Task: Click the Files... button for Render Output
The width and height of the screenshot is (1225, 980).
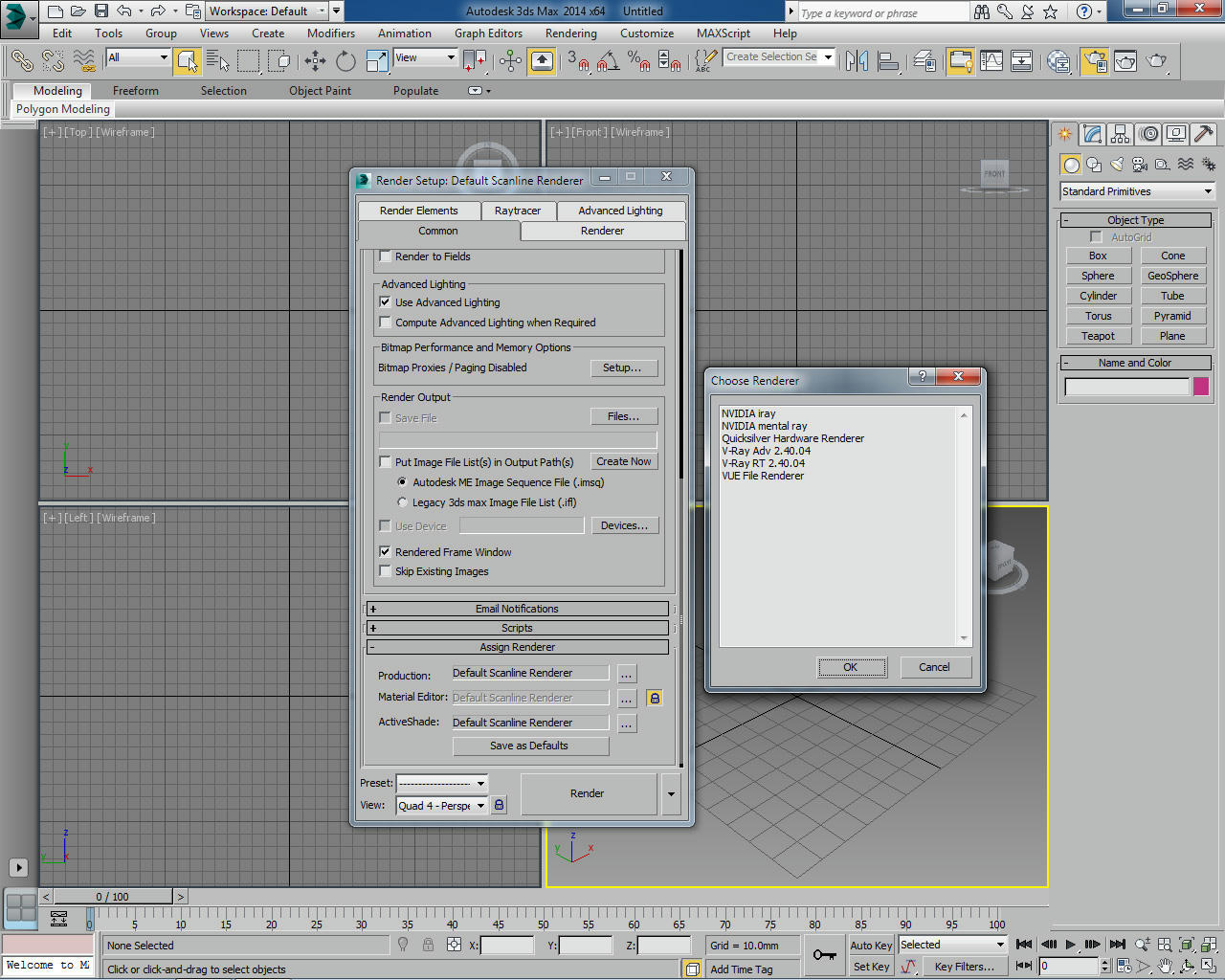Action: coord(624,416)
